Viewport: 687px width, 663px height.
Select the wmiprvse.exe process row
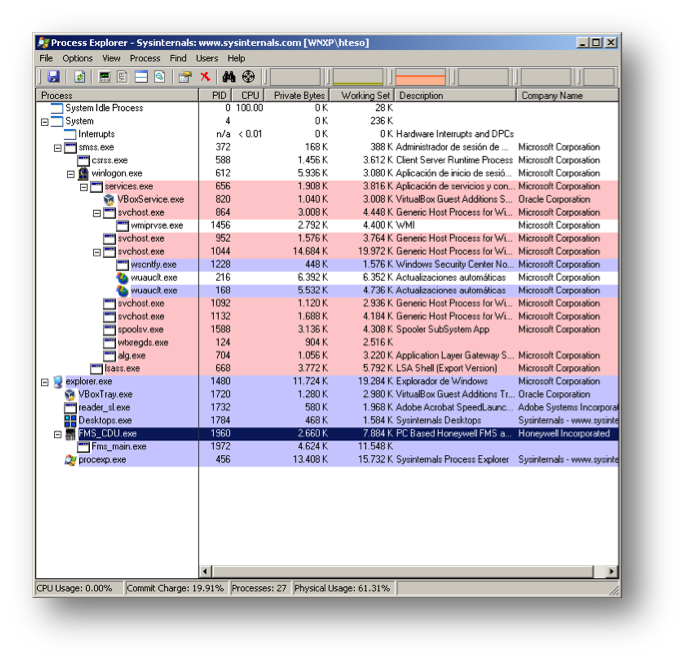[327, 225]
